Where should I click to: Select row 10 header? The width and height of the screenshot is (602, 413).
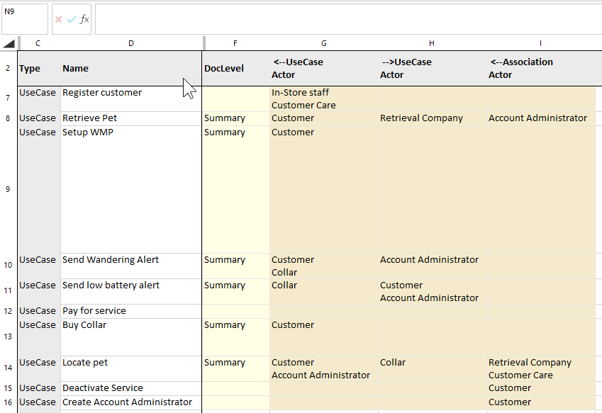pyautogui.click(x=8, y=265)
